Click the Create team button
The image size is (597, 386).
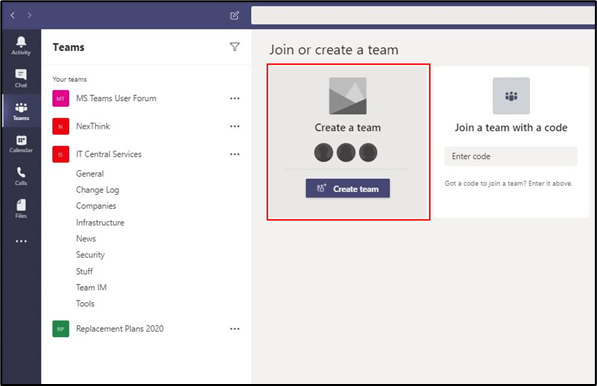348,188
